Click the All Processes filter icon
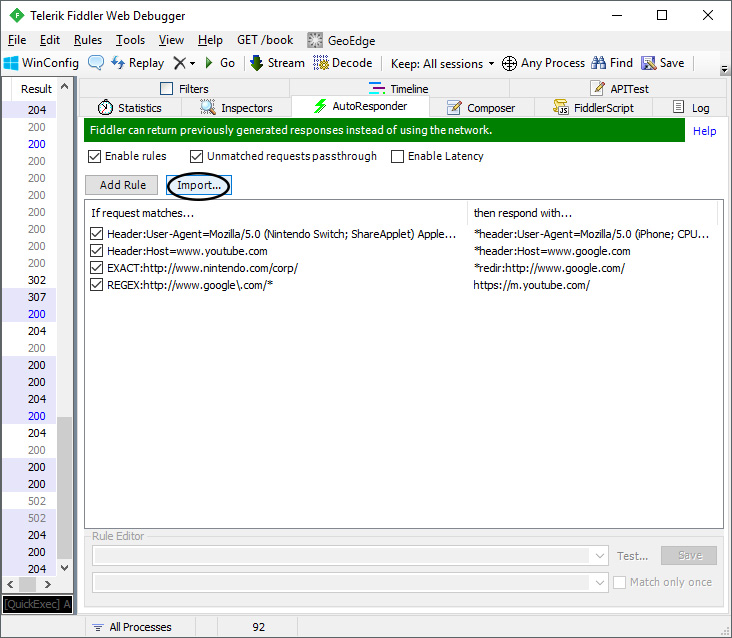This screenshot has width=732, height=638. (x=98, y=627)
